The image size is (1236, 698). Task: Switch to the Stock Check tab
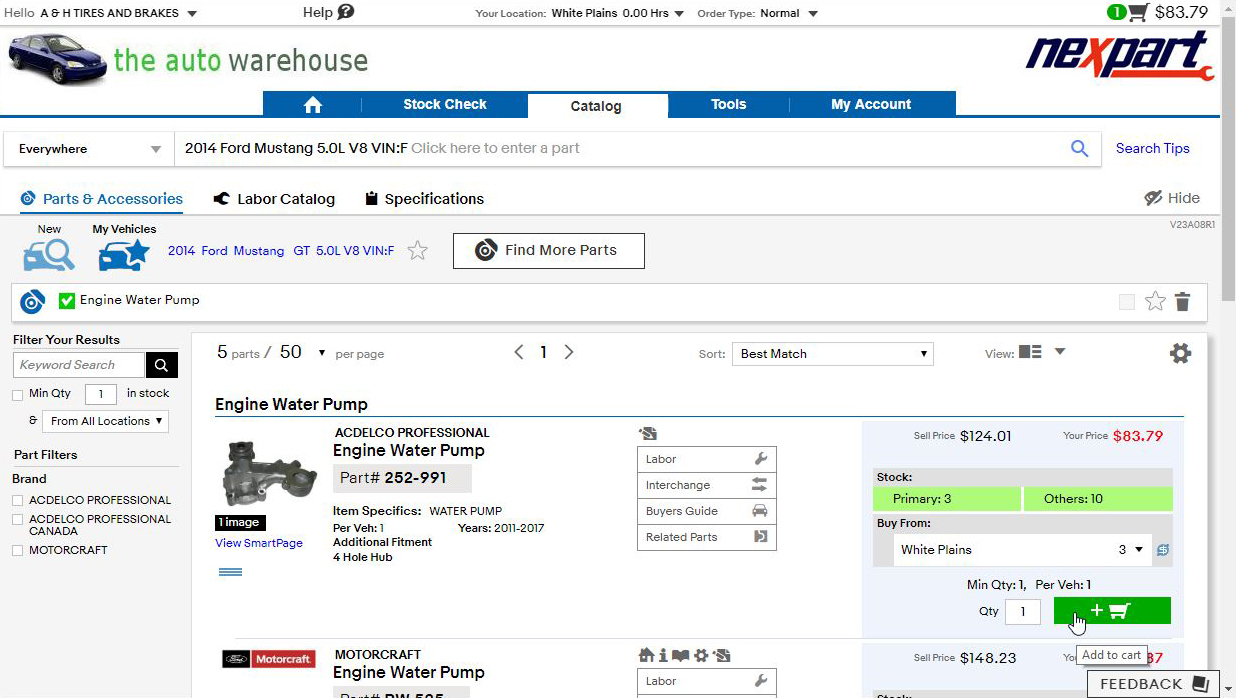coord(444,104)
